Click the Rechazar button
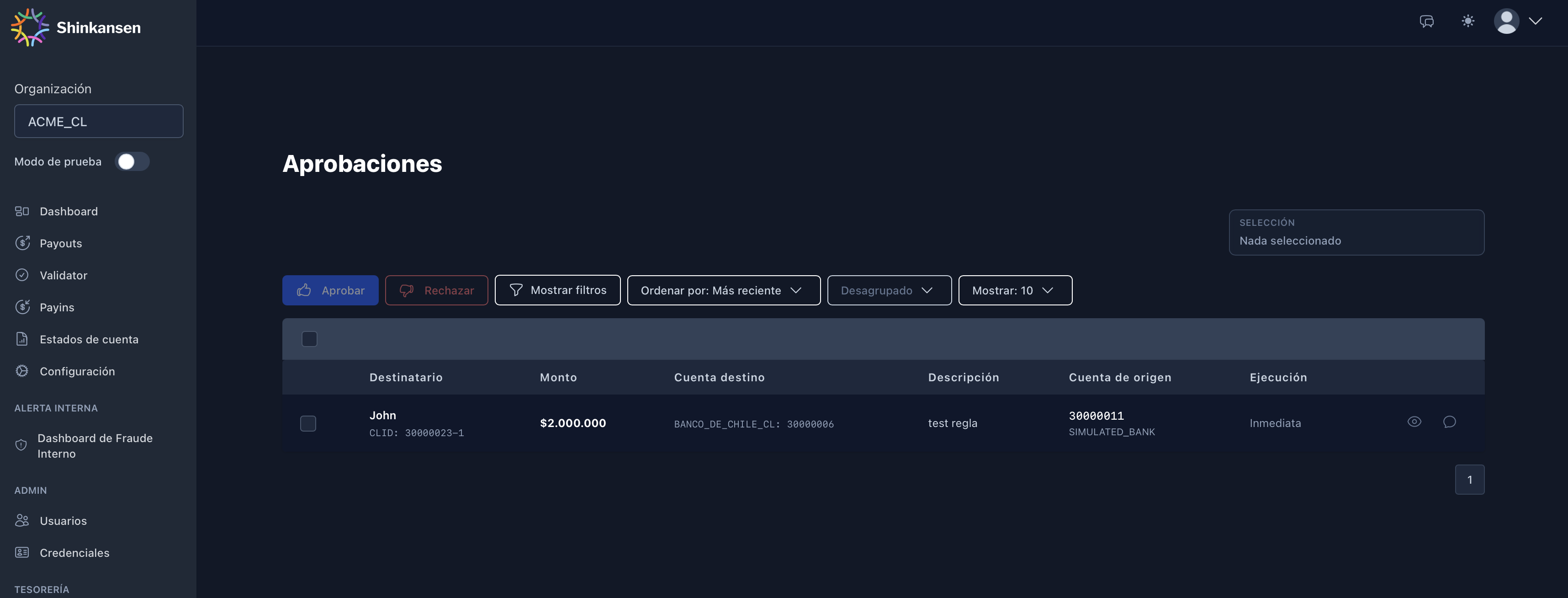Viewport: 1568px width, 598px height. point(436,290)
